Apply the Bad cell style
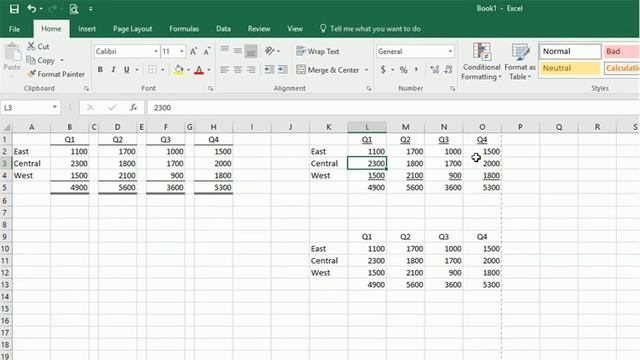 tap(622, 51)
